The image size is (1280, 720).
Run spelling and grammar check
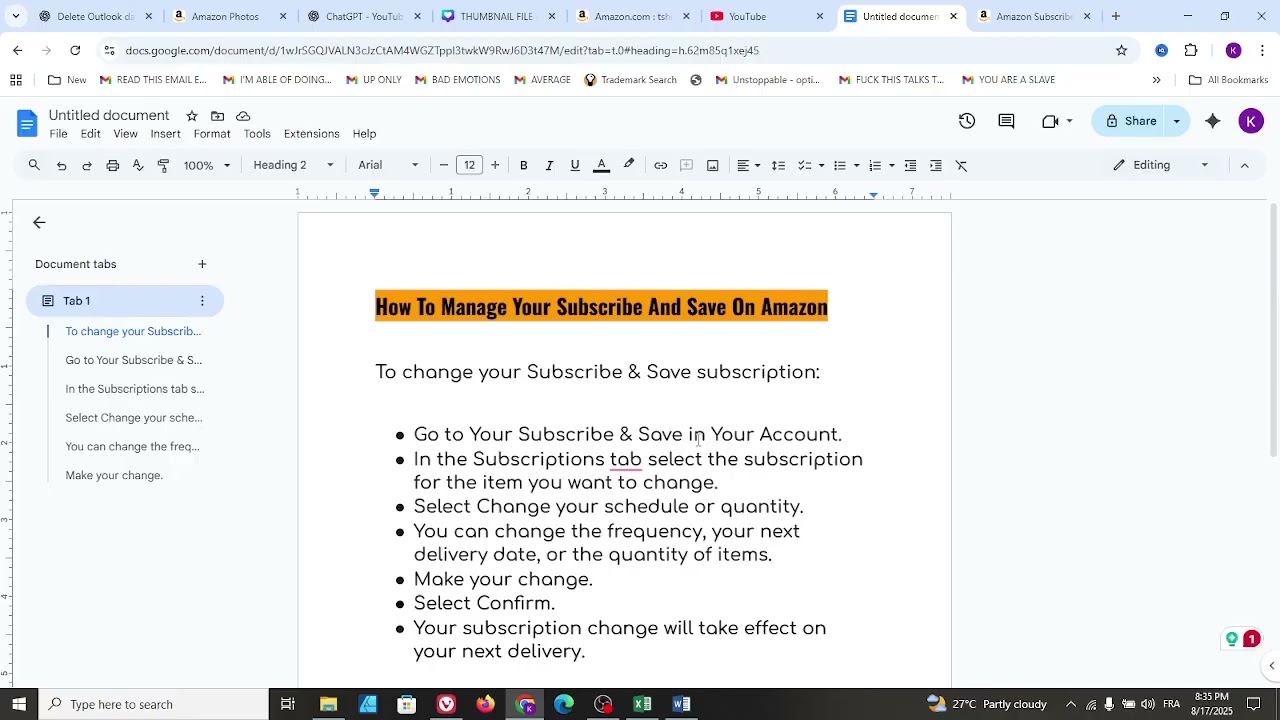[x=138, y=165]
